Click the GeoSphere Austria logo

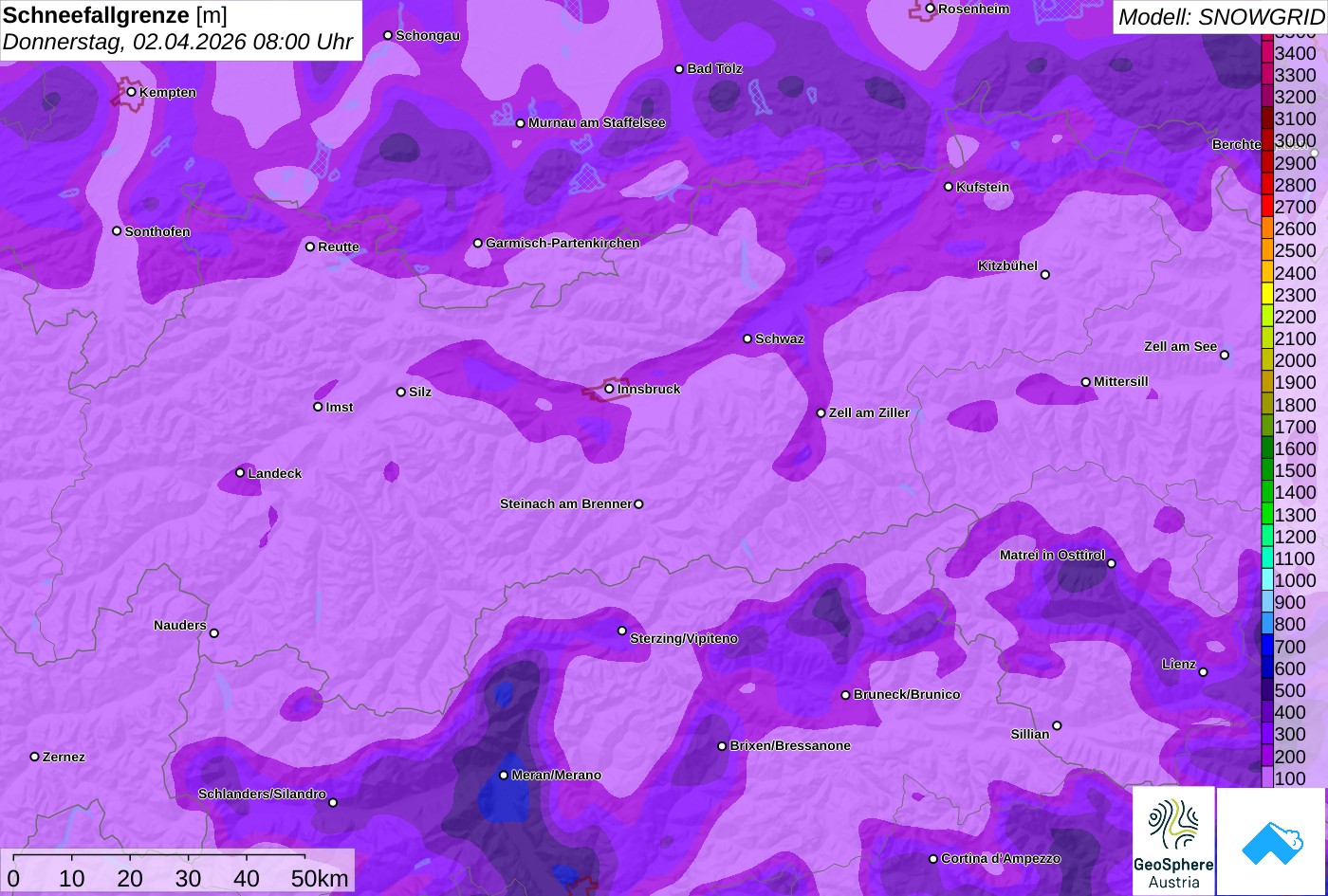[x=1173, y=840]
